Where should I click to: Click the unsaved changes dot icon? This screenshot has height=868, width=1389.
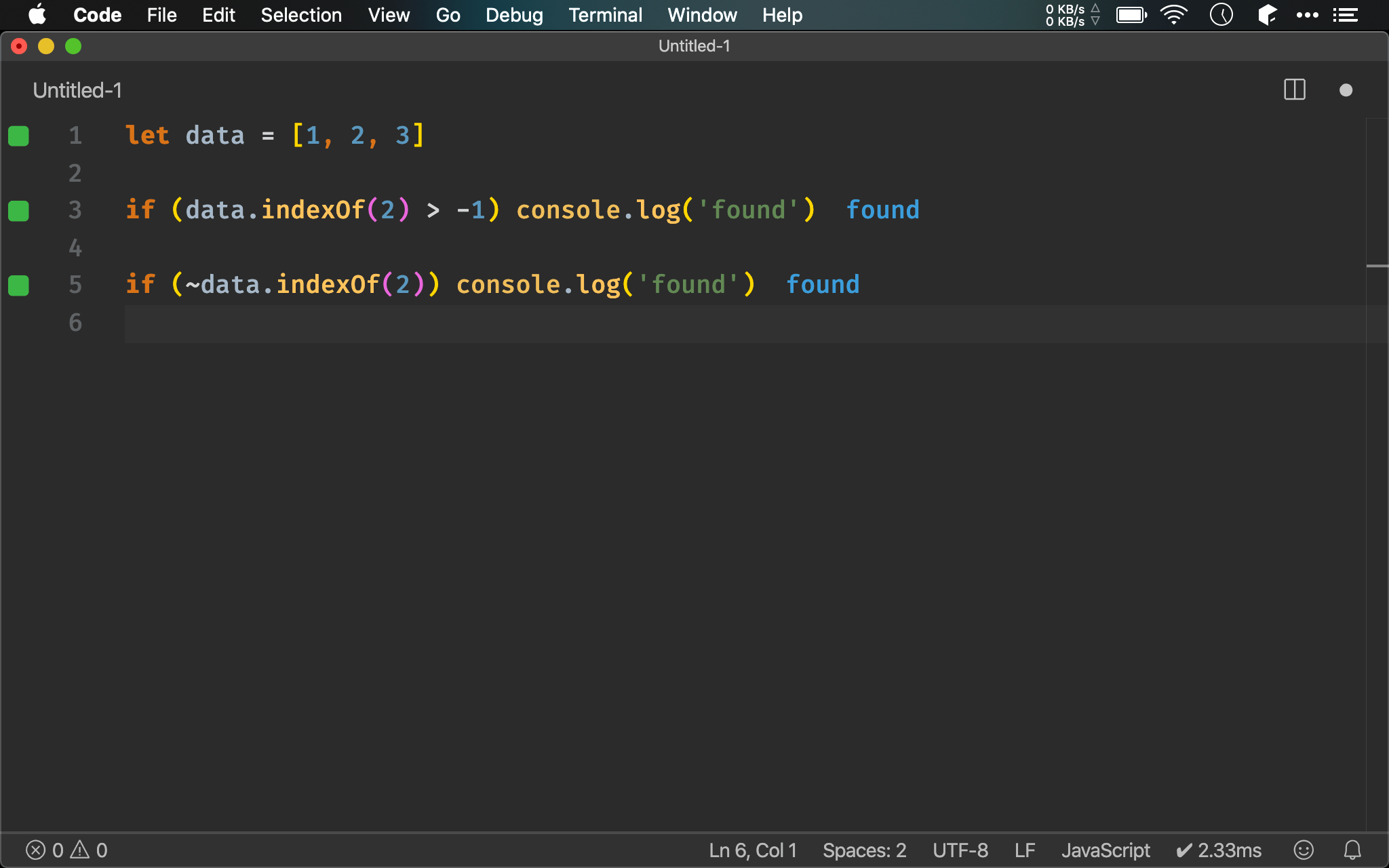(x=1346, y=90)
